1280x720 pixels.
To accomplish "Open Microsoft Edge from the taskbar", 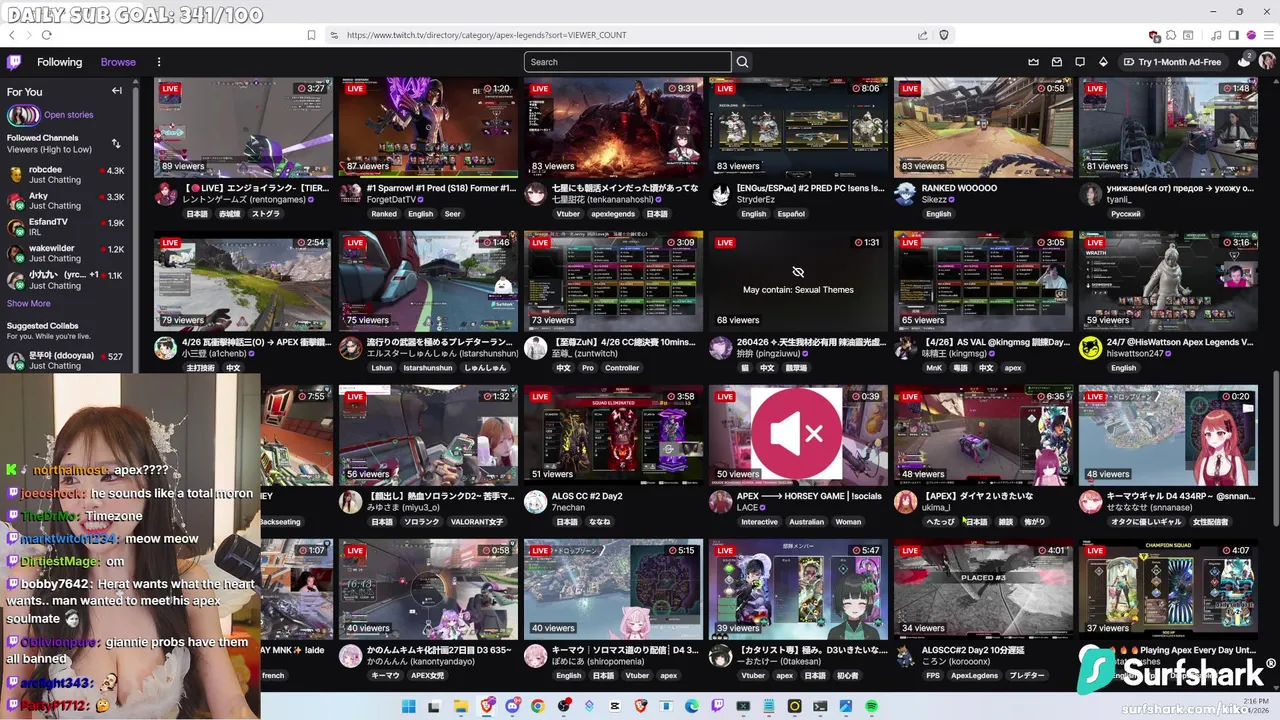I will tap(691, 707).
